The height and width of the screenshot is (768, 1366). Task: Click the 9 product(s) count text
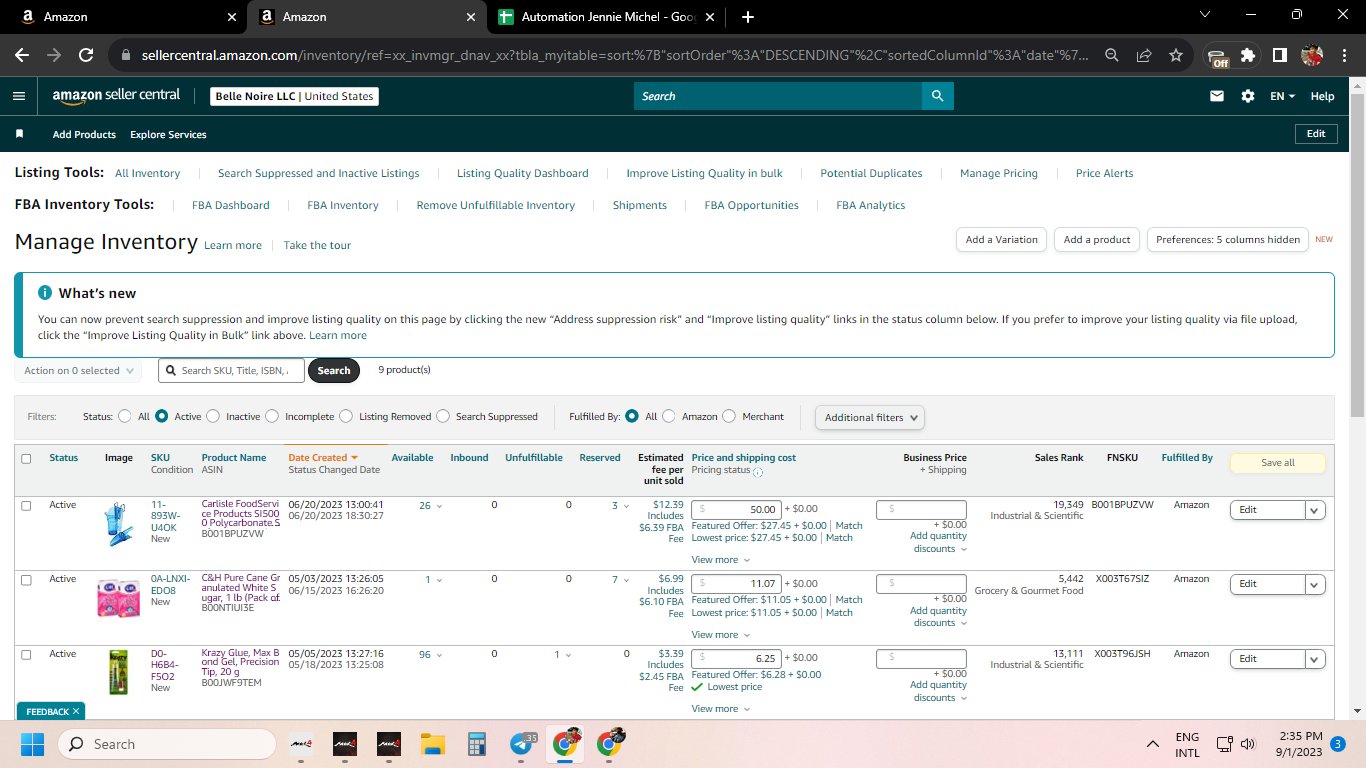404,370
